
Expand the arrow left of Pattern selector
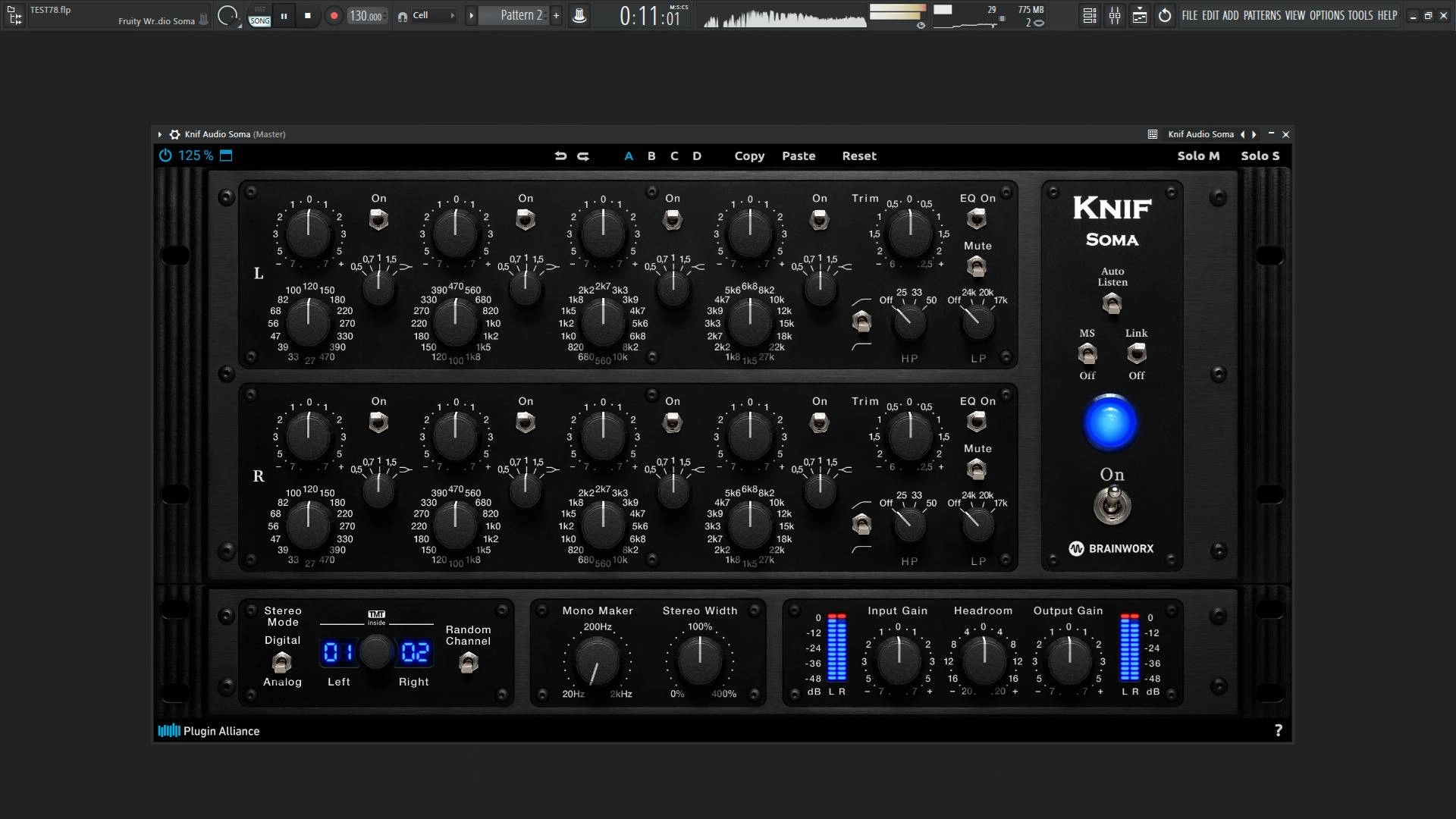(471, 15)
